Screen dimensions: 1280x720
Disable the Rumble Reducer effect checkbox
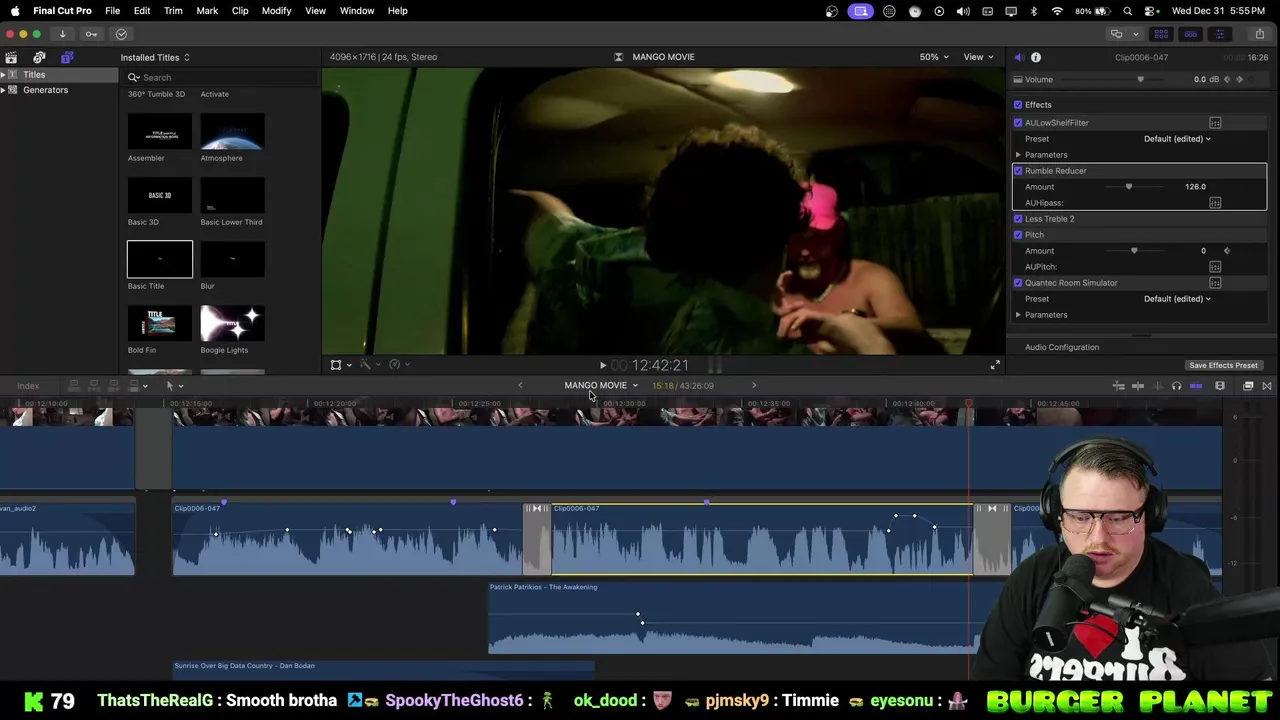1018,171
